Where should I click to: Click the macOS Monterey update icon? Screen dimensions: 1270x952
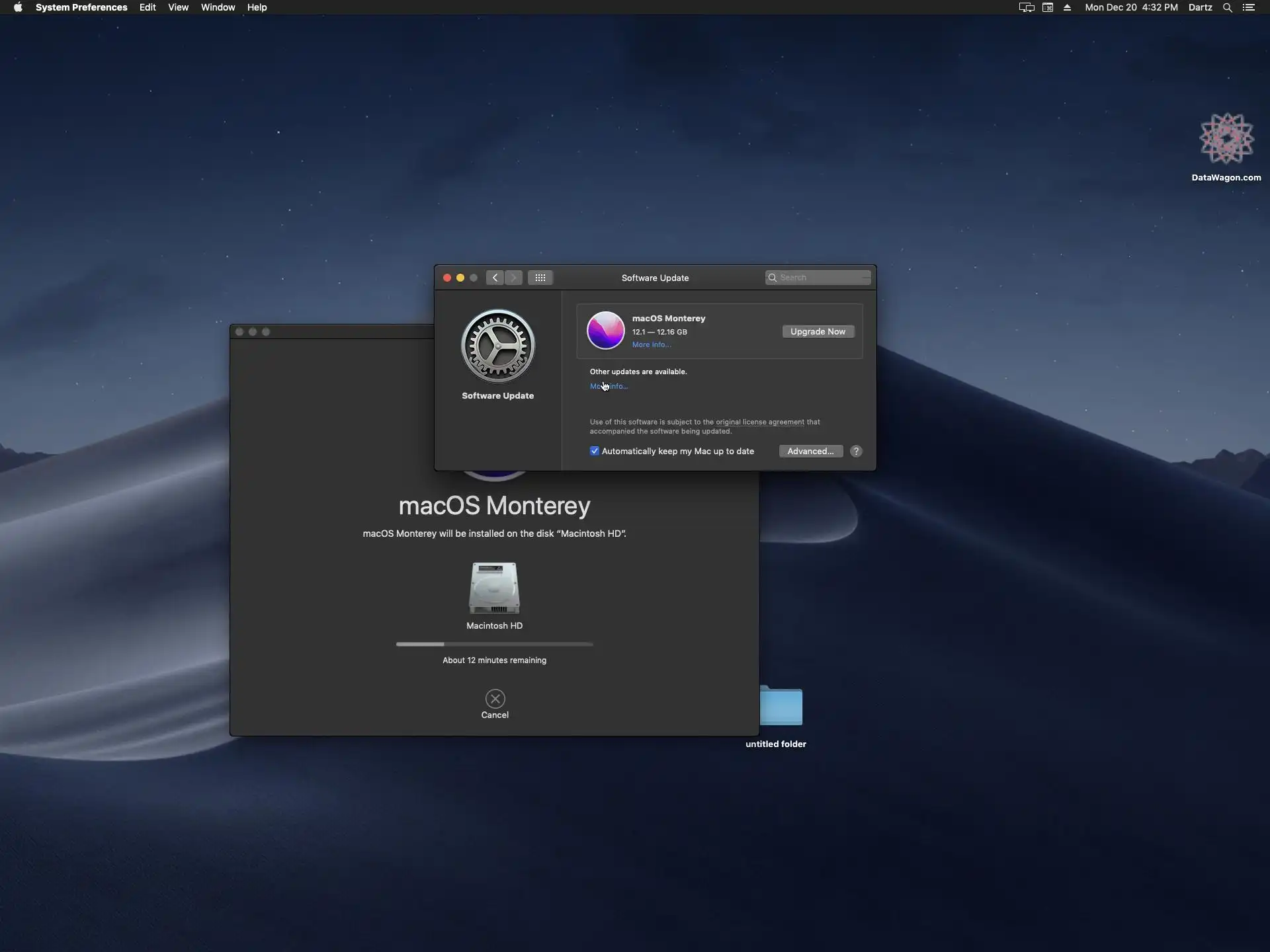point(605,331)
